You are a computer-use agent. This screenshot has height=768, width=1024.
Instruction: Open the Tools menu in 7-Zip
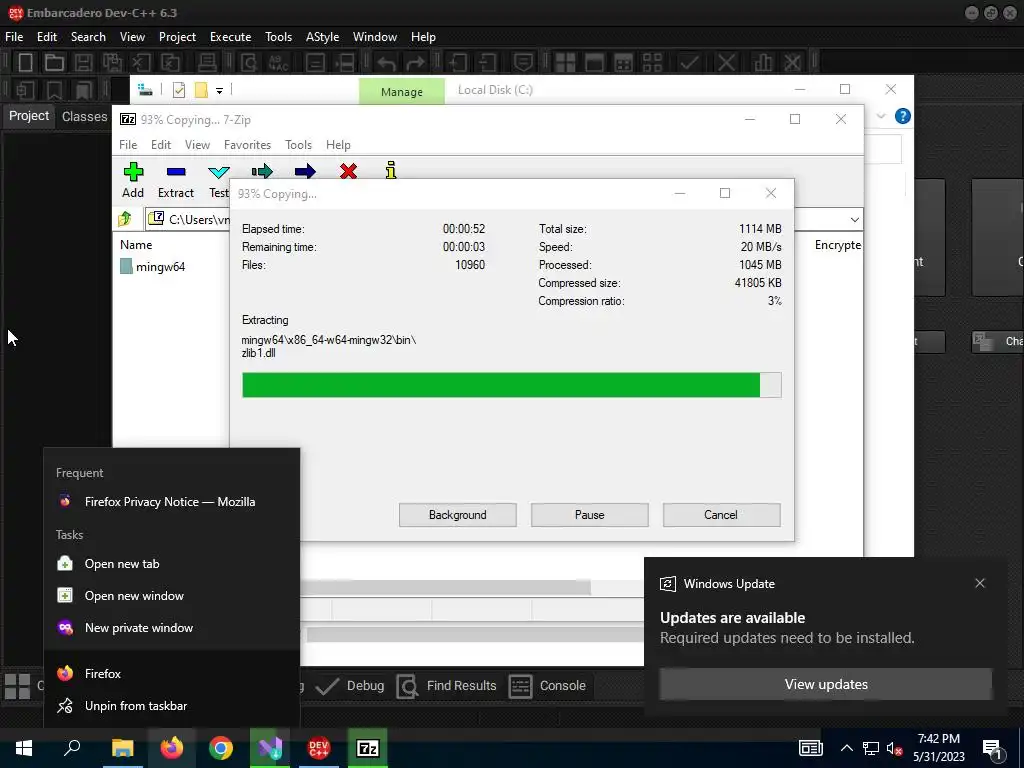coord(298,145)
